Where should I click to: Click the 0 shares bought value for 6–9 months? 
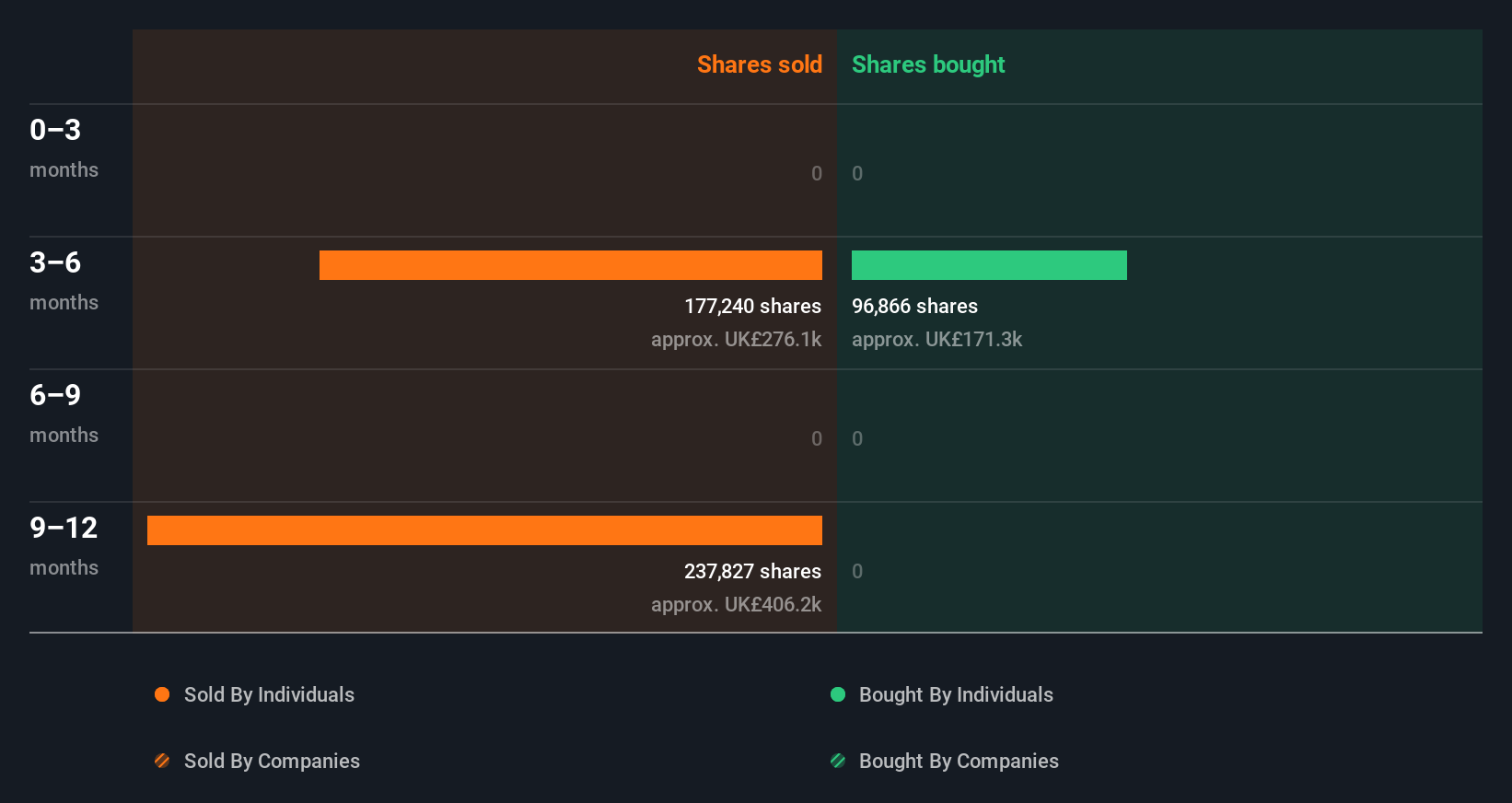(x=857, y=439)
